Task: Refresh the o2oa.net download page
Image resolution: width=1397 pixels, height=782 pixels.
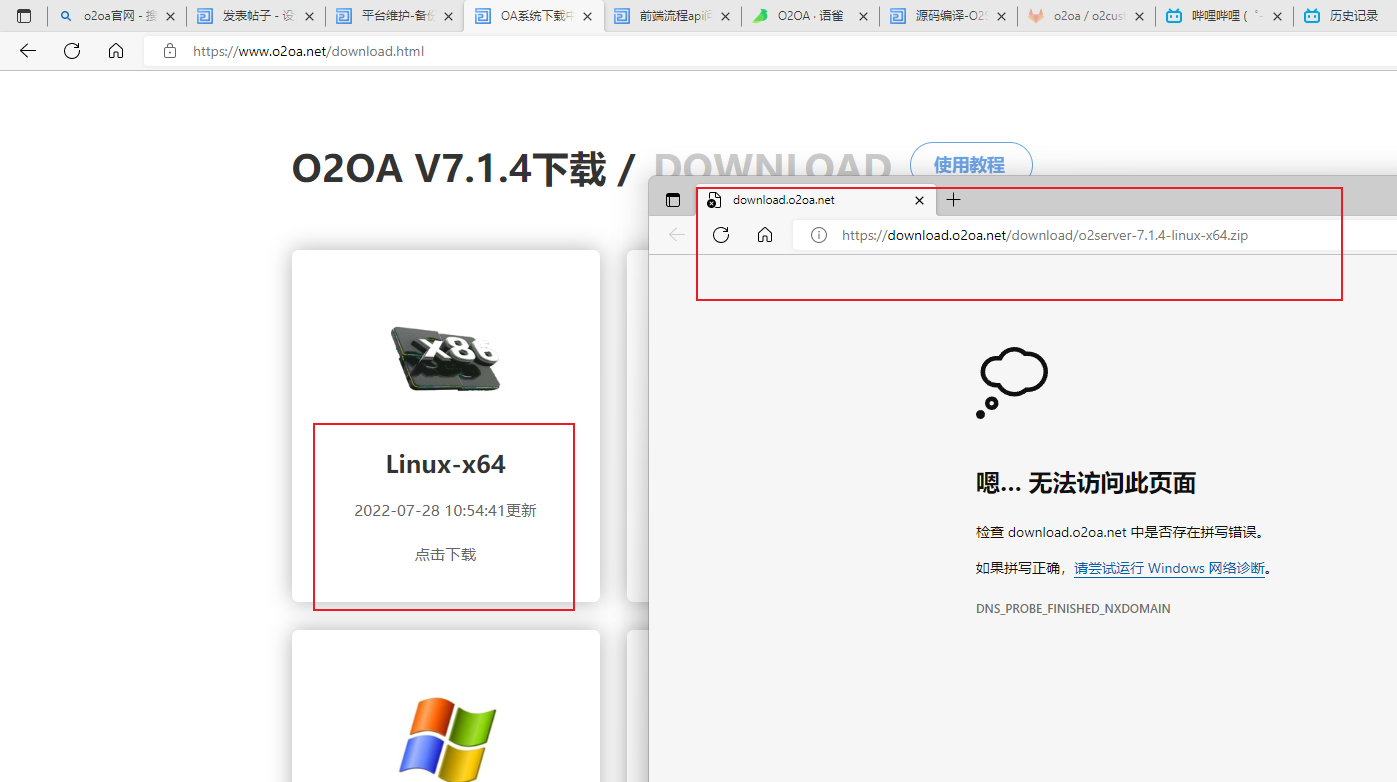Action: (72, 51)
